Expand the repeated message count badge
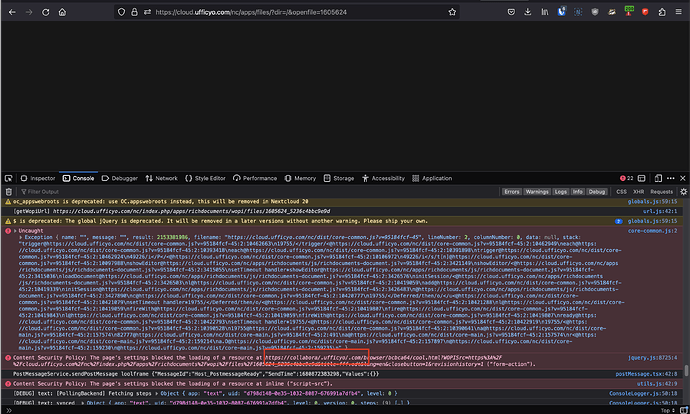The image size is (690, 414). 618,221
